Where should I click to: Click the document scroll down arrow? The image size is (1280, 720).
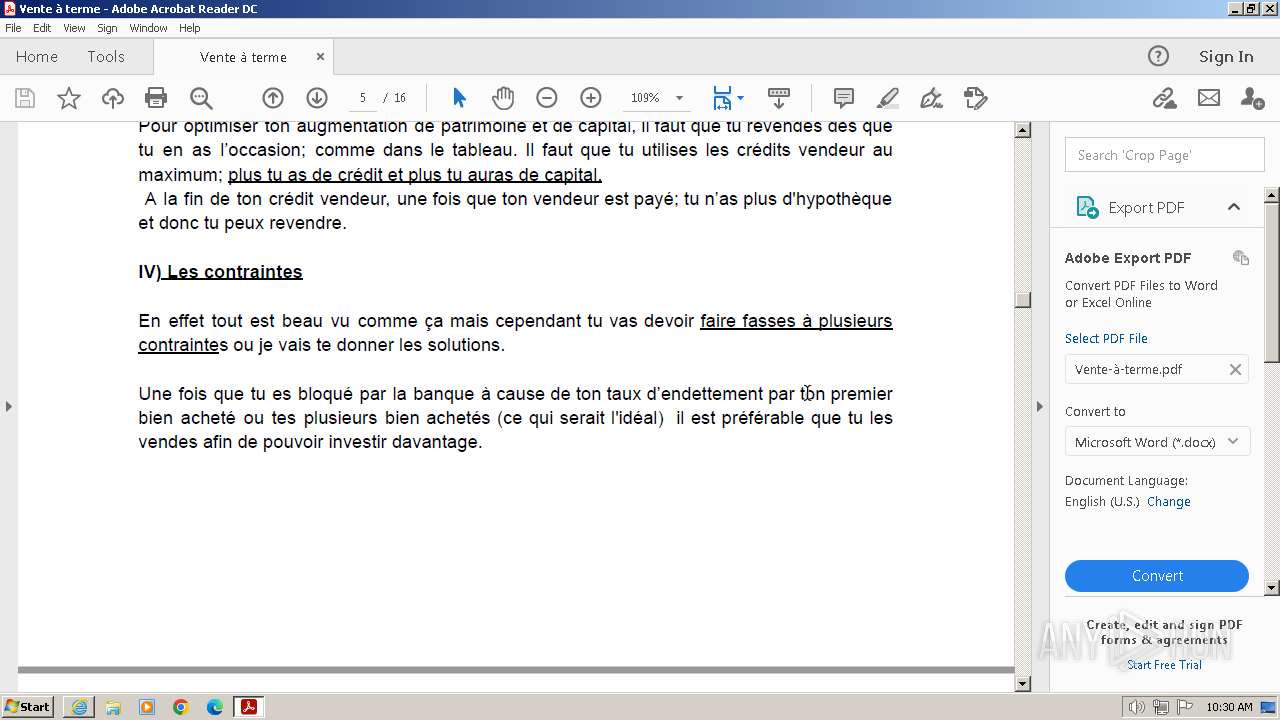(1023, 684)
